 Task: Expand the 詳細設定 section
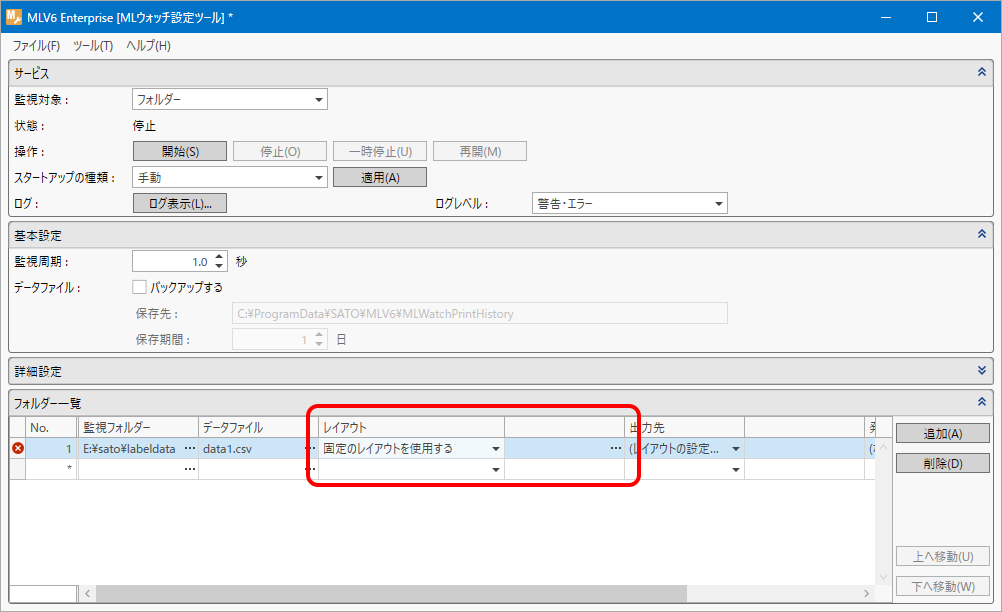[x=982, y=371]
